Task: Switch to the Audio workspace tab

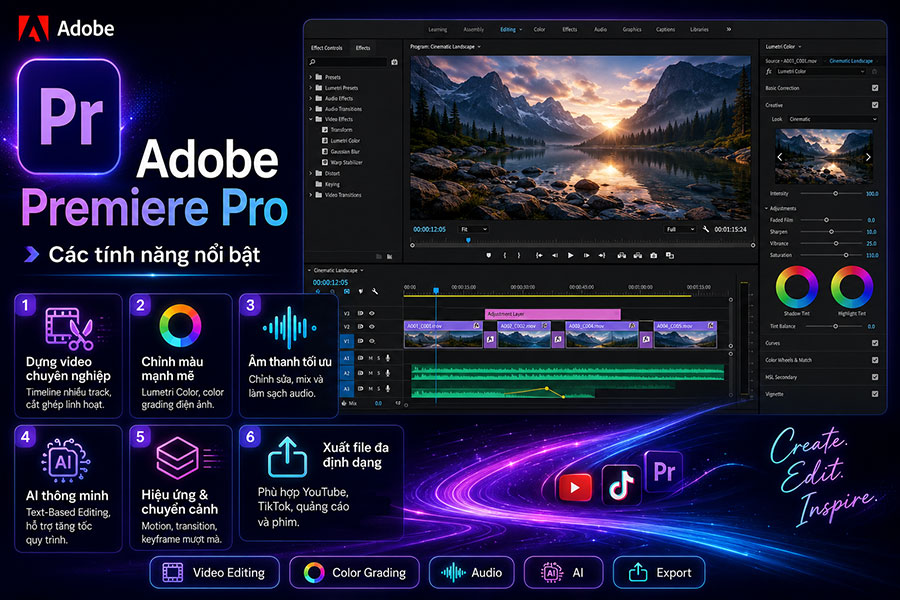Action: point(600,29)
